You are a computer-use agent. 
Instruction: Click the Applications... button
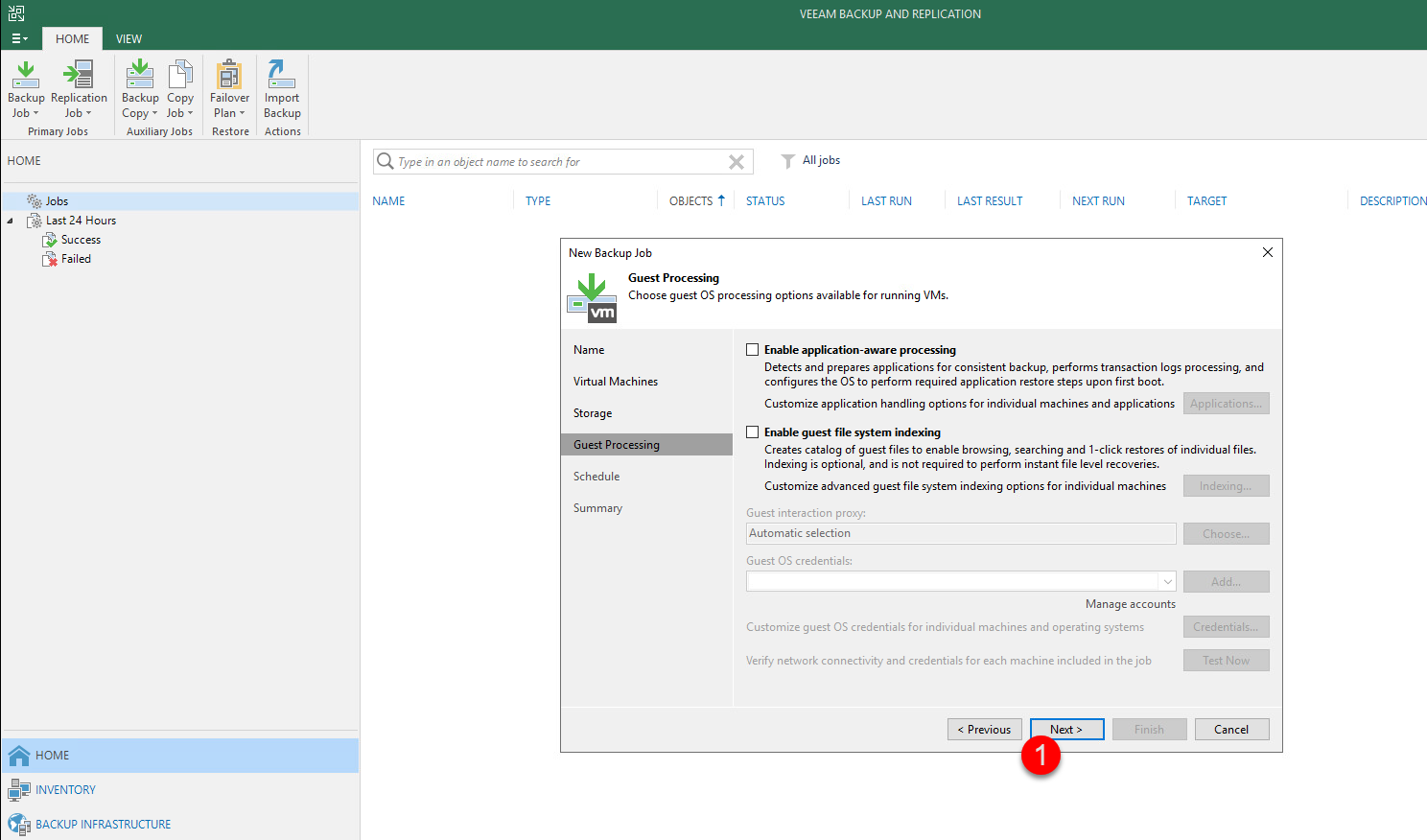click(x=1227, y=404)
